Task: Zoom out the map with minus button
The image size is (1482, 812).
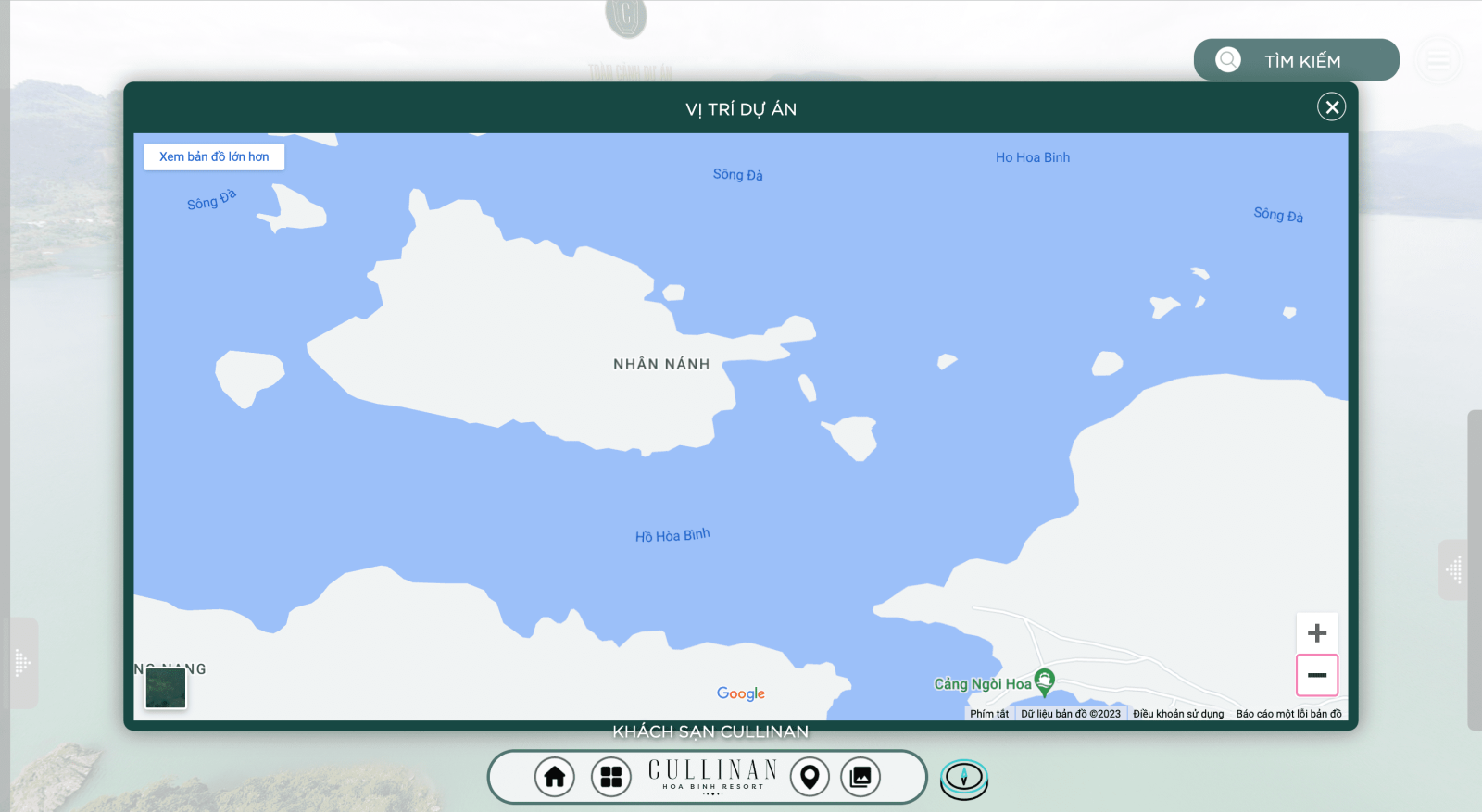Action: (x=1317, y=675)
